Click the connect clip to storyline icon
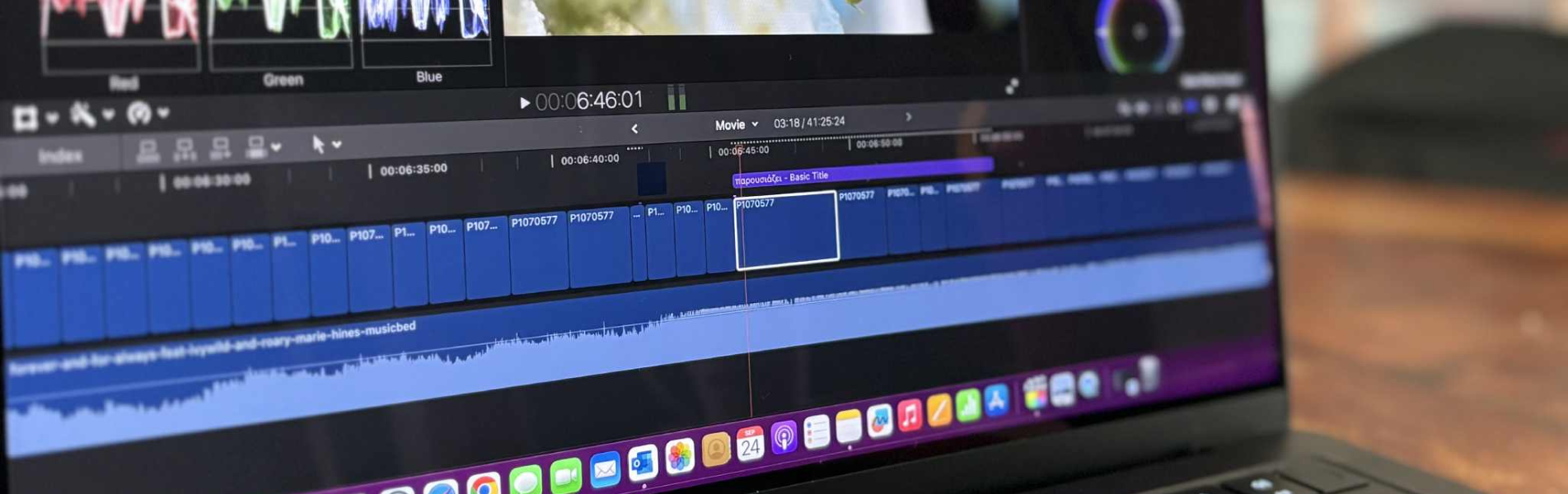The width and height of the screenshot is (1568, 494). point(148,151)
